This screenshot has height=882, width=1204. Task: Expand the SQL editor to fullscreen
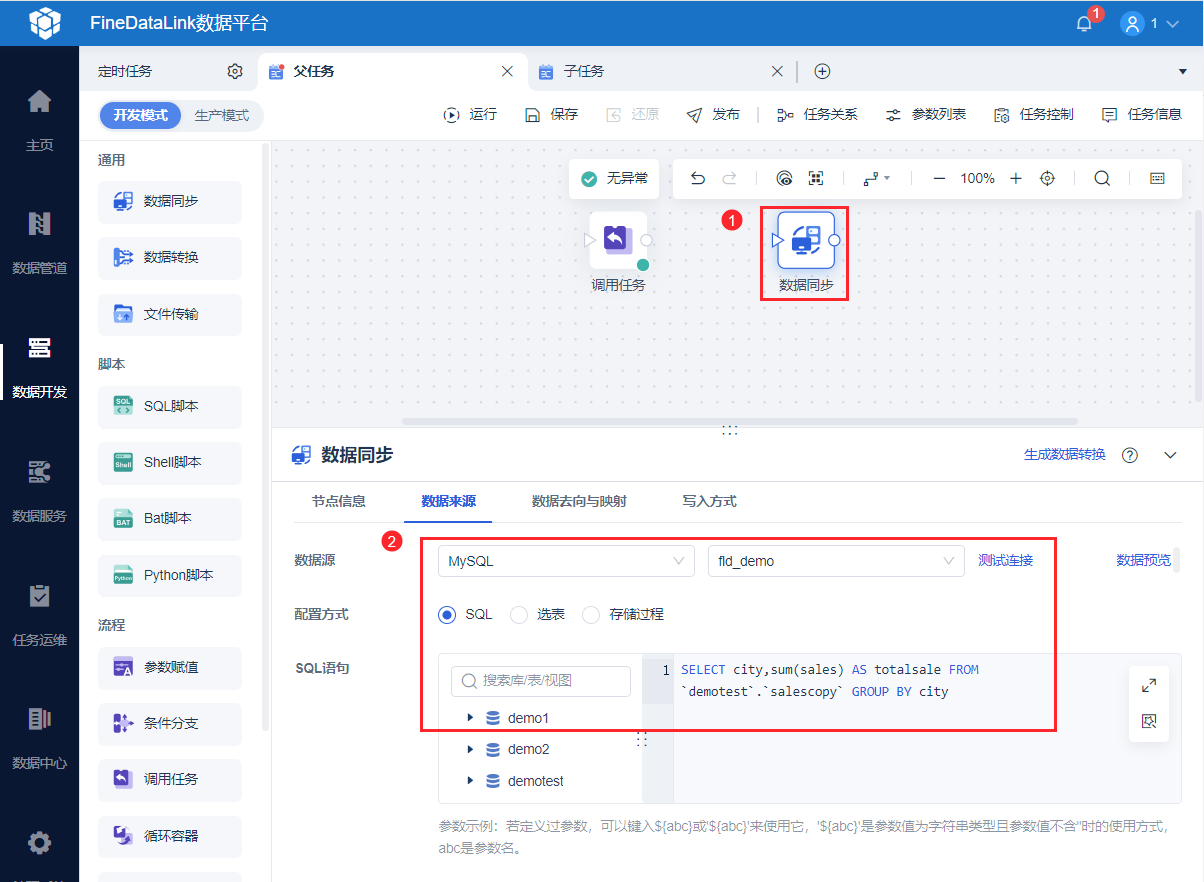1149,685
